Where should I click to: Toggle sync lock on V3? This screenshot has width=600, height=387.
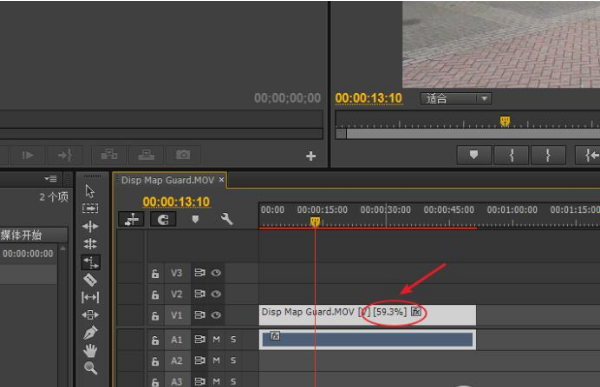pyautogui.click(x=199, y=273)
